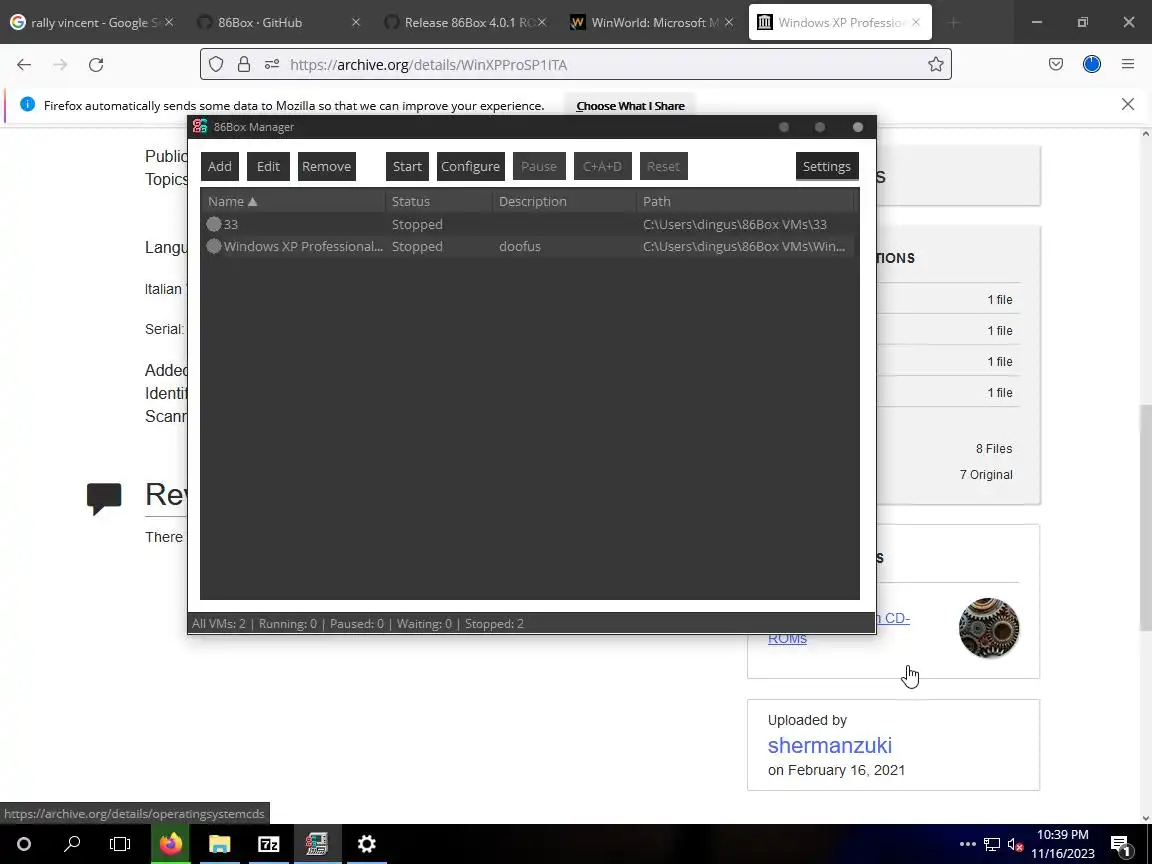This screenshot has height=864, width=1152.
Task: Click the network tray icon
Action: click(992, 844)
